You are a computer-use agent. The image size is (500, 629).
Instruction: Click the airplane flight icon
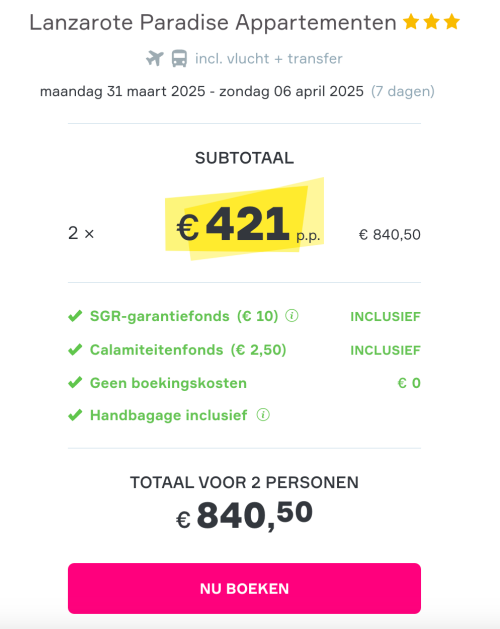click(x=155, y=59)
